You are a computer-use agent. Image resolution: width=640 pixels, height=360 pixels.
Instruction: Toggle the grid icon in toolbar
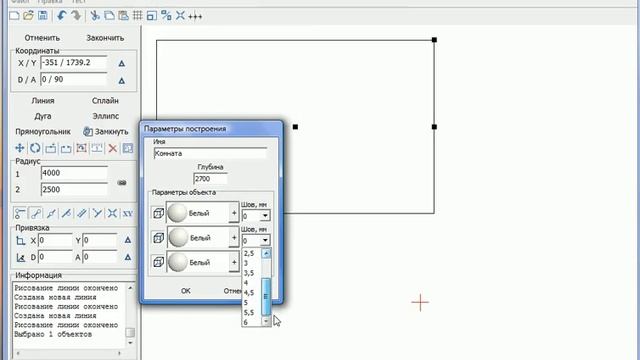coord(138,16)
